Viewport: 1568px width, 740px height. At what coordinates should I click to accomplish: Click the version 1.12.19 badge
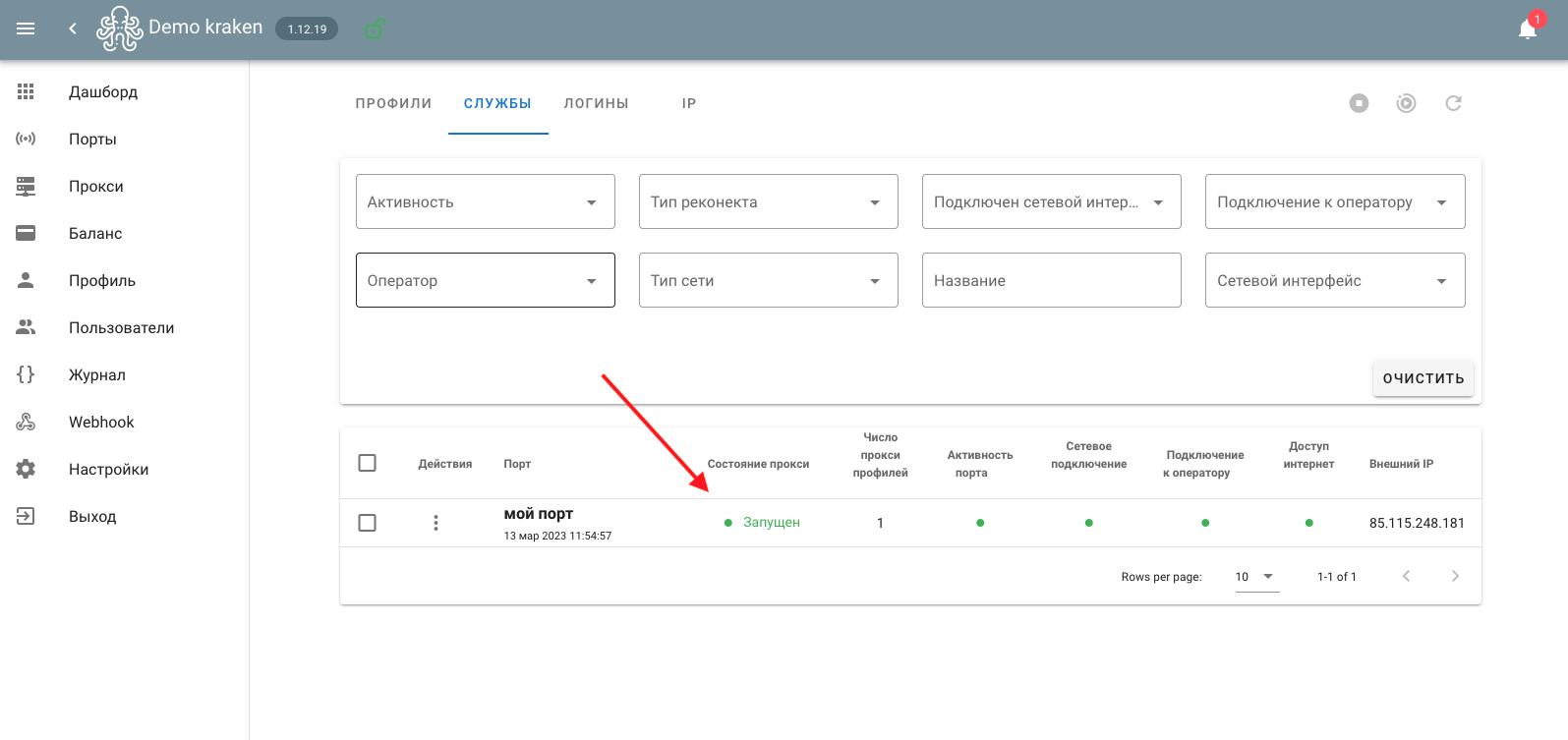[x=307, y=29]
